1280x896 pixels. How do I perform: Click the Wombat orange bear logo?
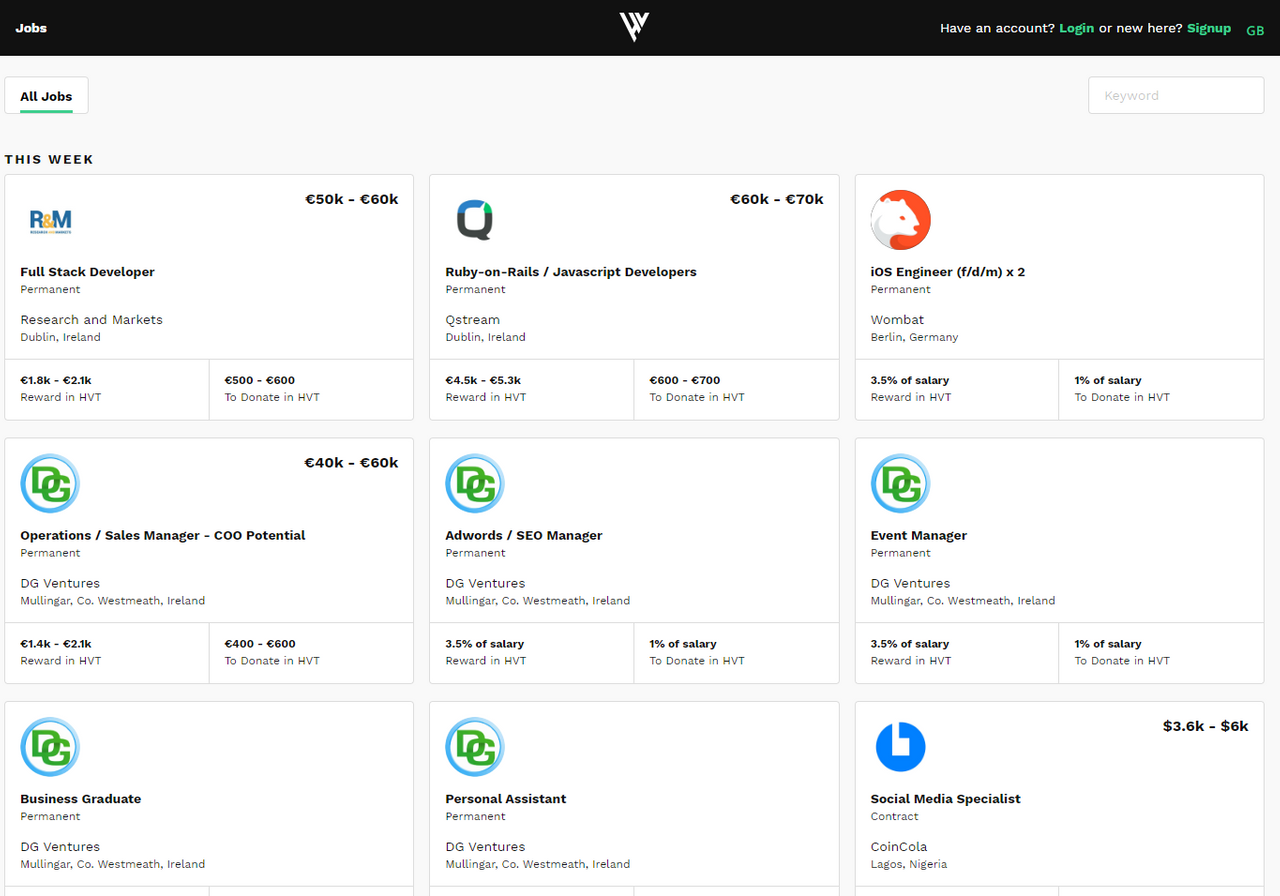tap(900, 220)
